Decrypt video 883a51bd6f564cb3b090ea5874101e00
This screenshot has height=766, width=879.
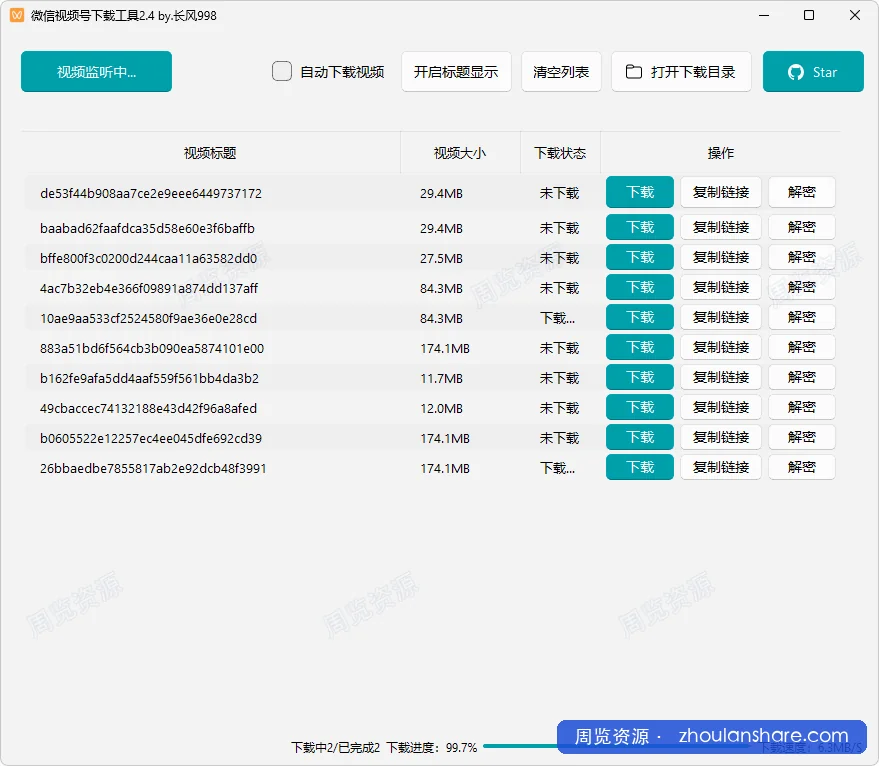(802, 347)
